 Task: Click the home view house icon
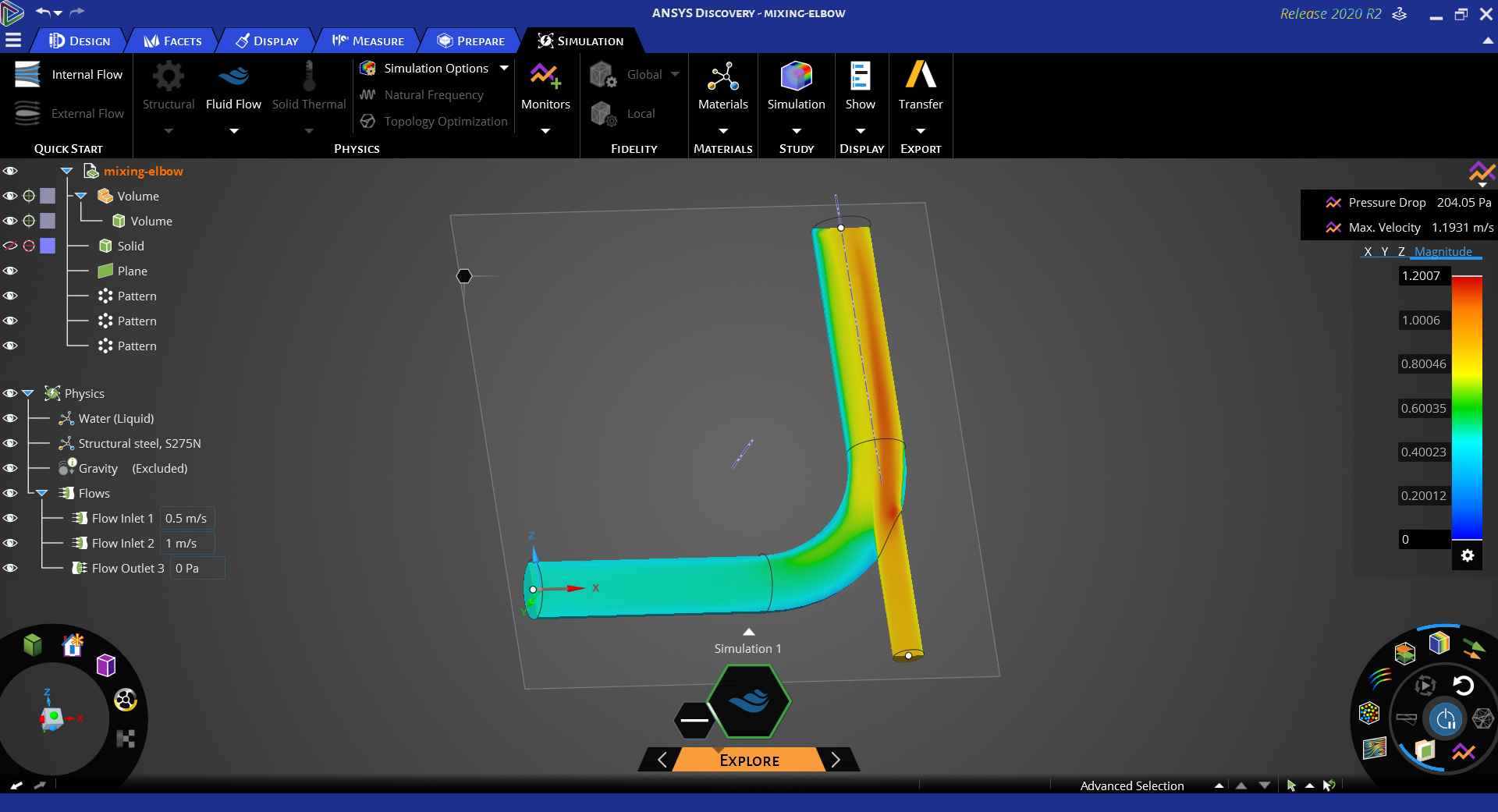tap(73, 645)
